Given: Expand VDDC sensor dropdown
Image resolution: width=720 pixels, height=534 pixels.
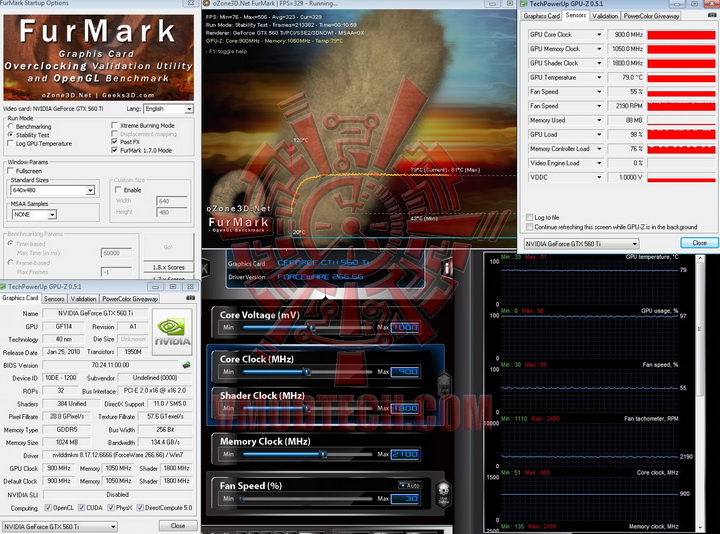Looking at the screenshot, I should click(x=599, y=177).
